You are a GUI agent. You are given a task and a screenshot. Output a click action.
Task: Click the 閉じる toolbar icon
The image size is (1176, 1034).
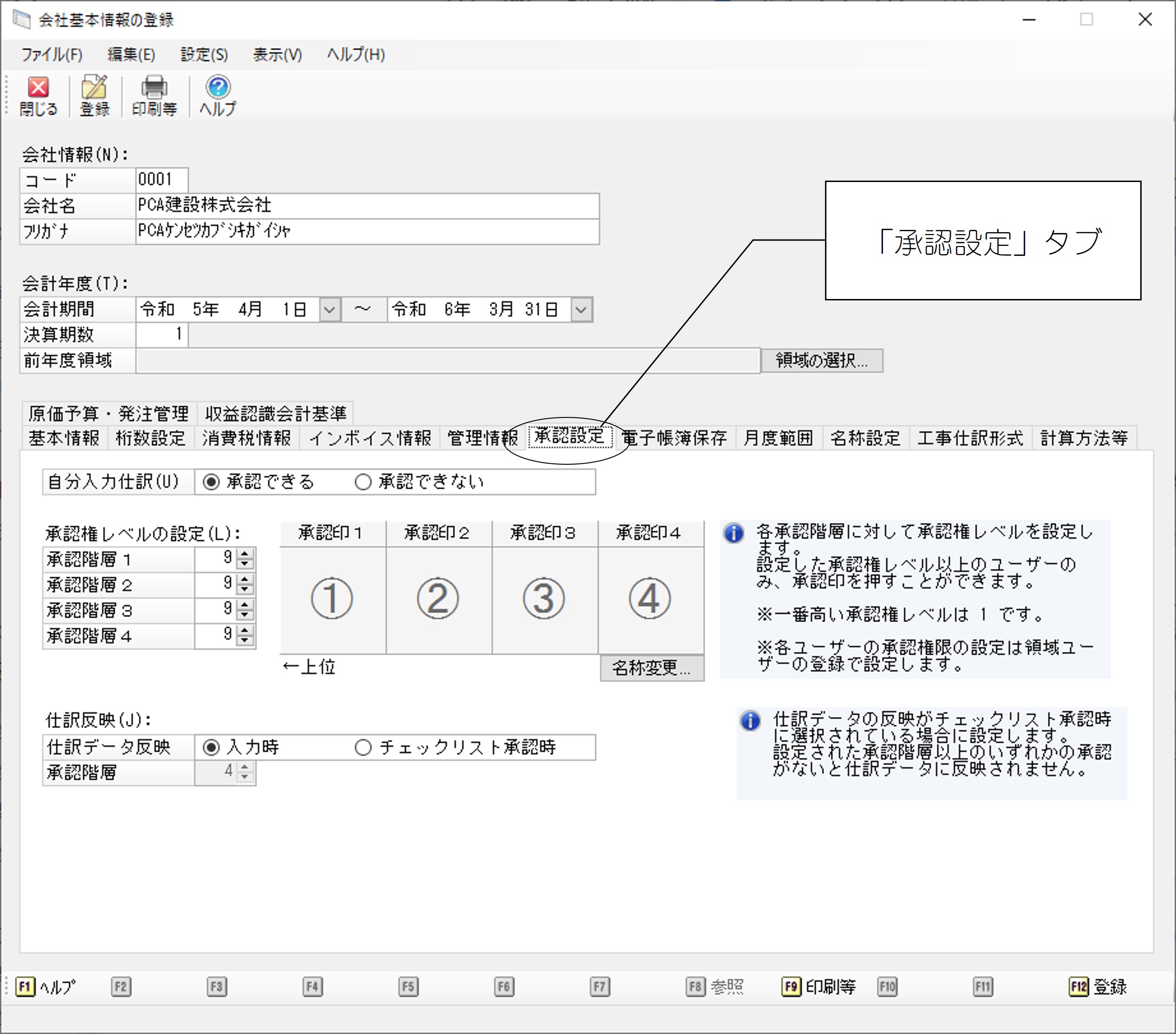coord(39,96)
